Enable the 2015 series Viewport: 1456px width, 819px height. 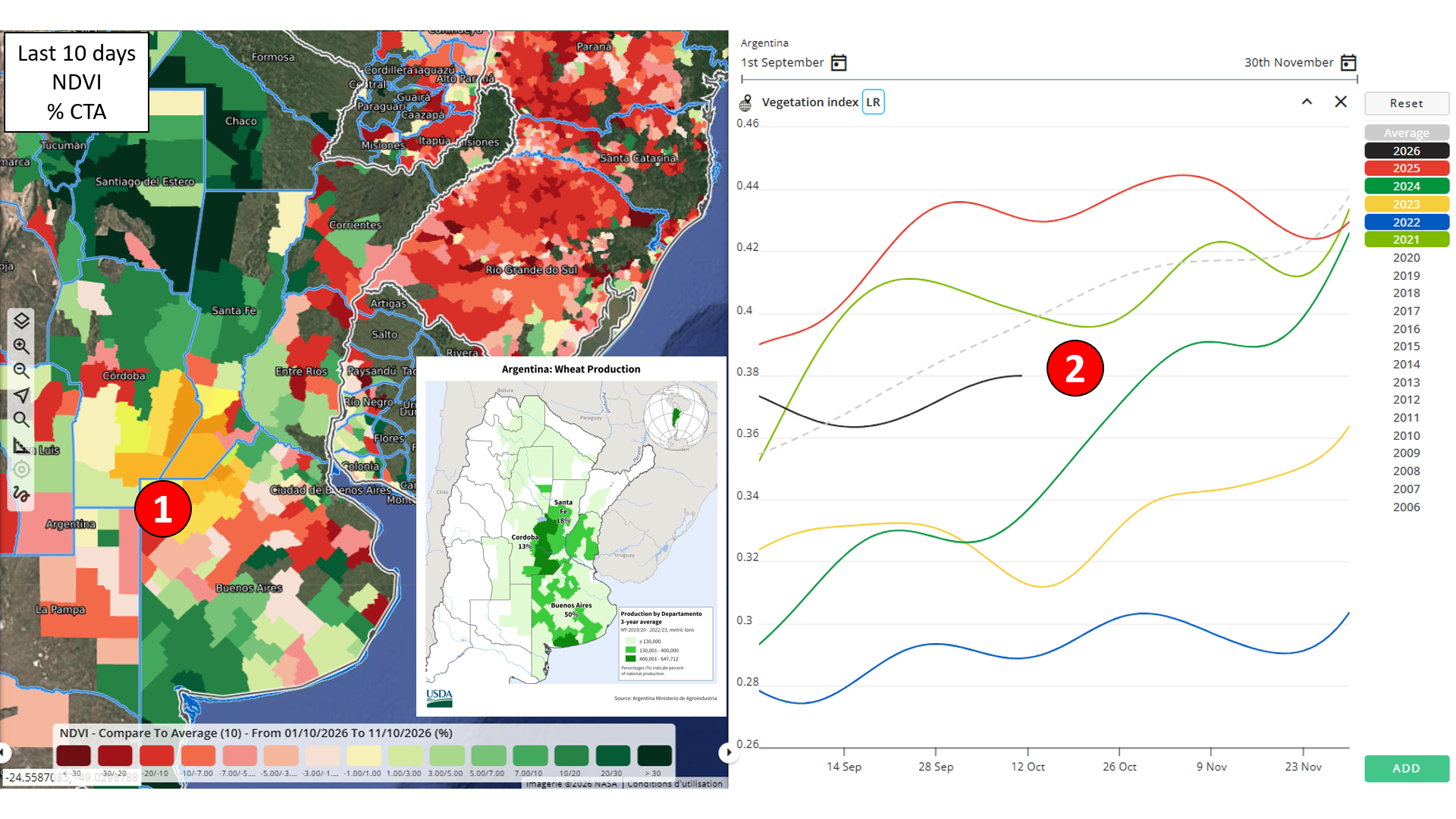(1407, 347)
